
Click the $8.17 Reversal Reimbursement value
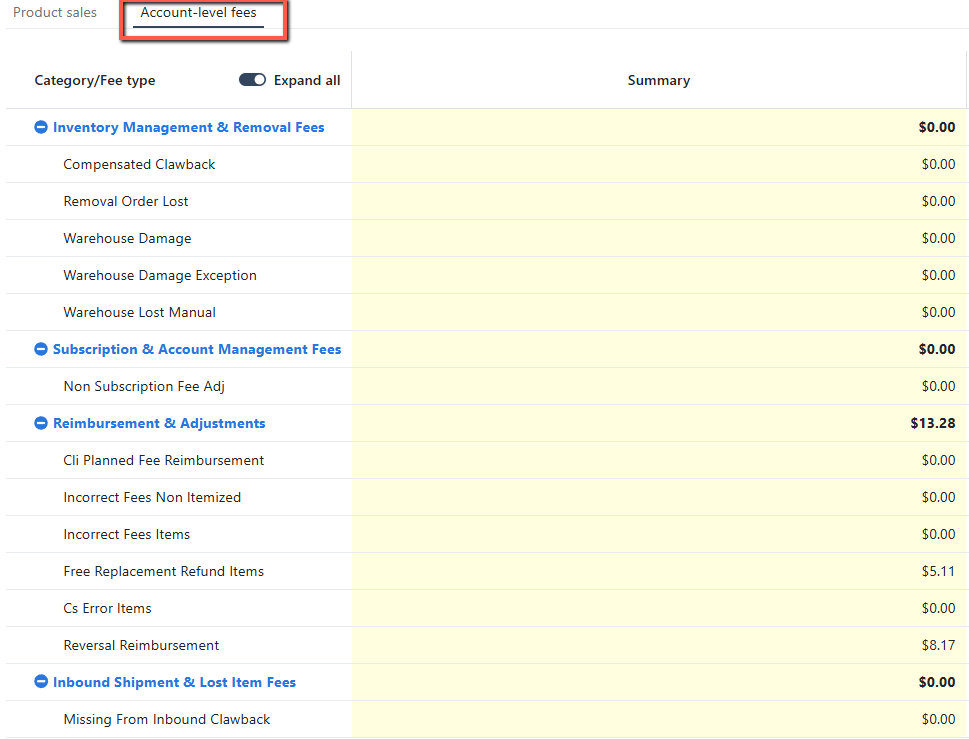(938, 646)
